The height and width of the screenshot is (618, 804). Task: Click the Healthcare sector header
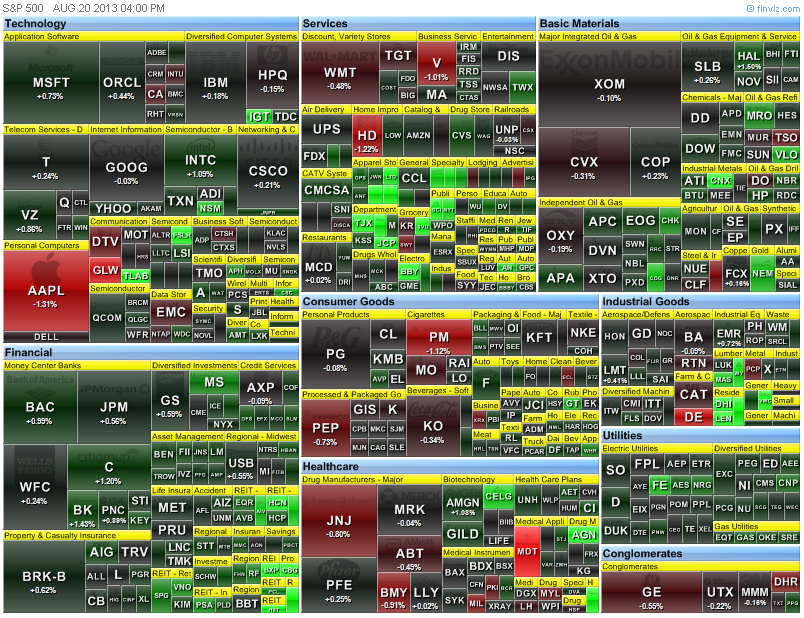coord(331,466)
